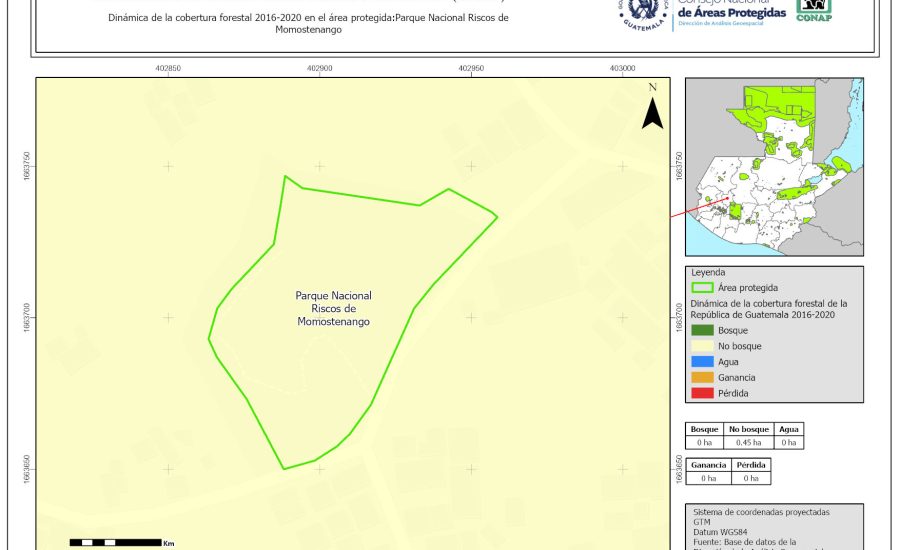Click the green Área protegida legend symbol
The height and width of the screenshot is (550, 900).
point(703,287)
